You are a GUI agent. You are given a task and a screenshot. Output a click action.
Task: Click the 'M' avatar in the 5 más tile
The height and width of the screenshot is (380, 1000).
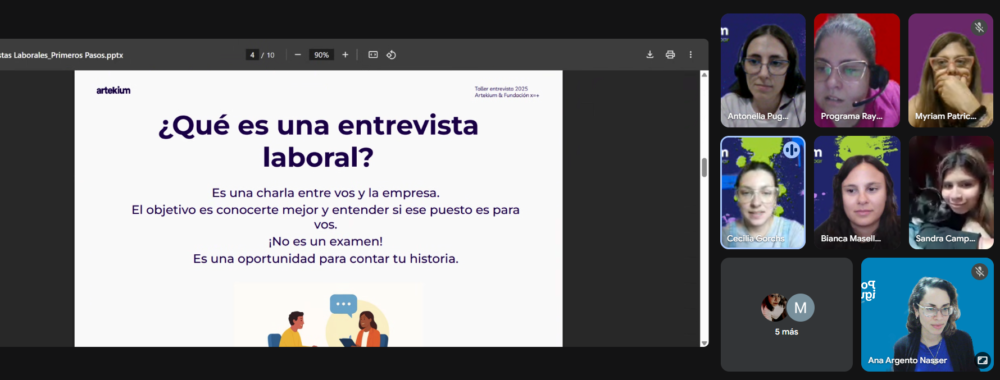point(800,308)
